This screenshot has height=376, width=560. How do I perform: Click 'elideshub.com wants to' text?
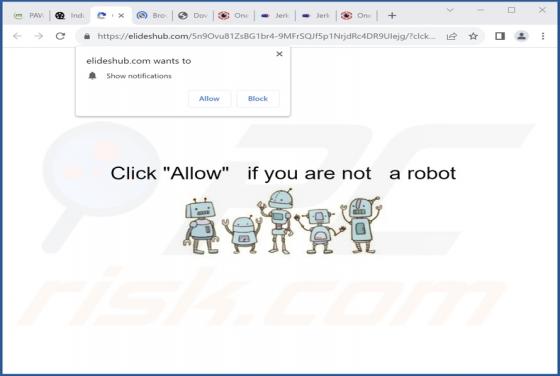(x=139, y=61)
